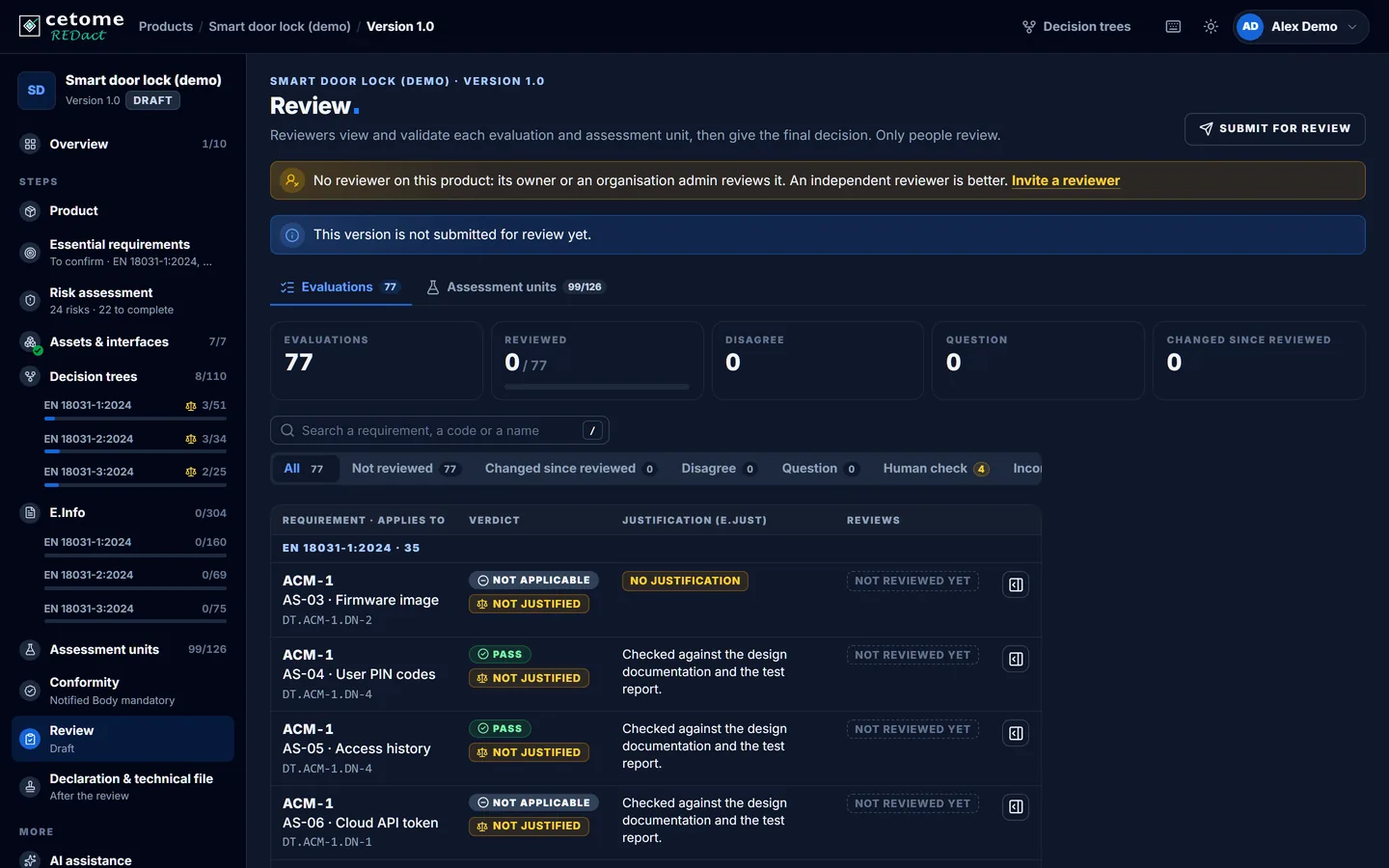Viewport: 1389px width, 868px height.
Task: Click the SD product avatar in sidebar
Action: click(x=37, y=91)
